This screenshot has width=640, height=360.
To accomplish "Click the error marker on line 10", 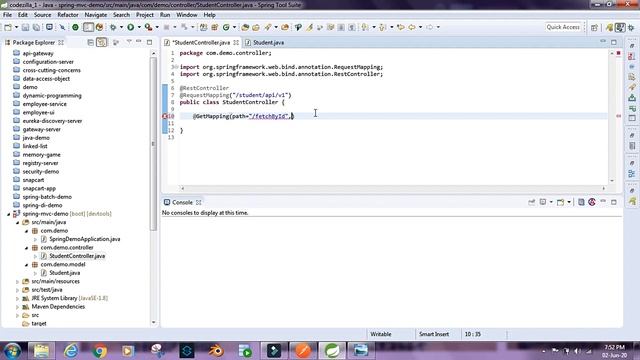I will coord(165,116).
